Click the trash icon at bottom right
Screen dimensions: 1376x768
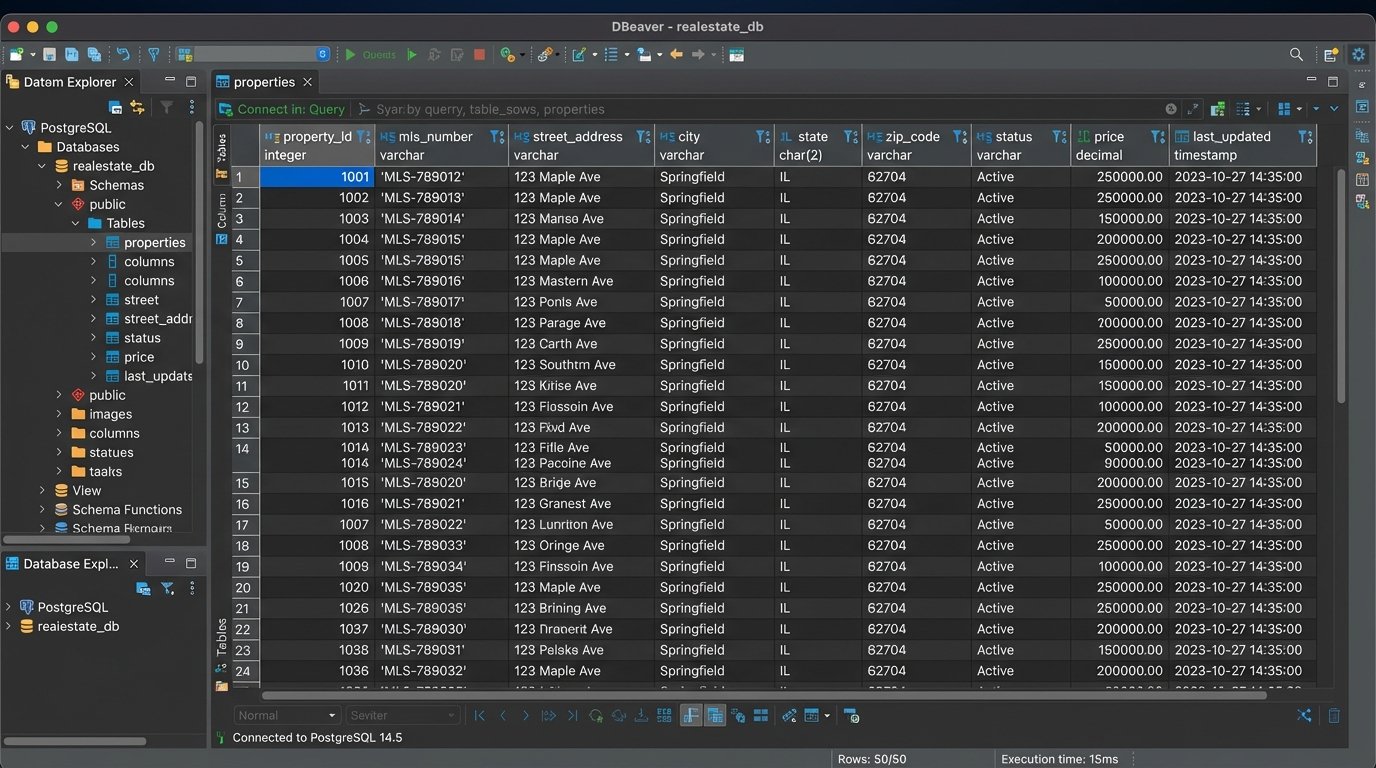1333,716
